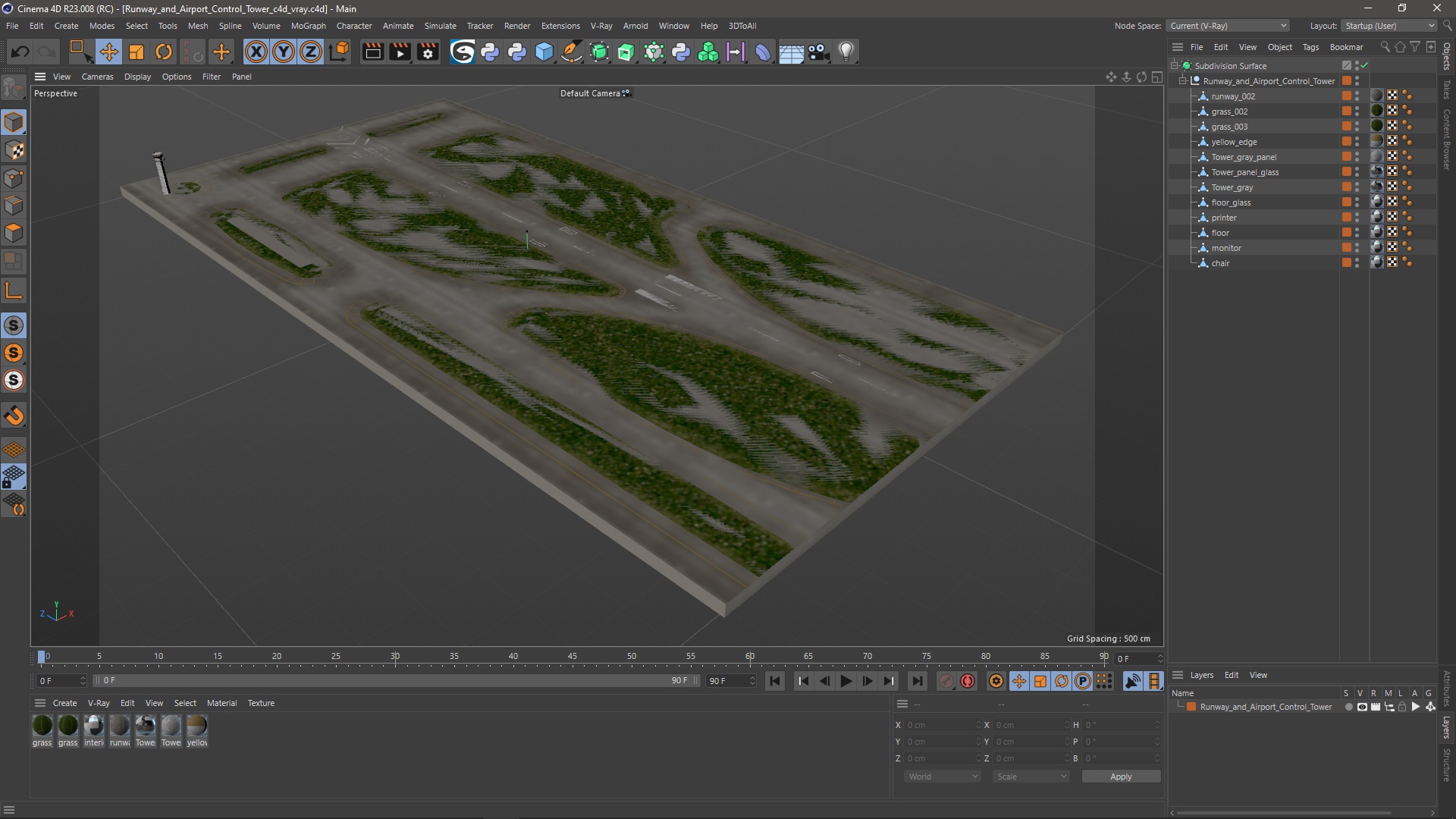
Task: Toggle layer solo dot
Action: (x=1348, y=707)
